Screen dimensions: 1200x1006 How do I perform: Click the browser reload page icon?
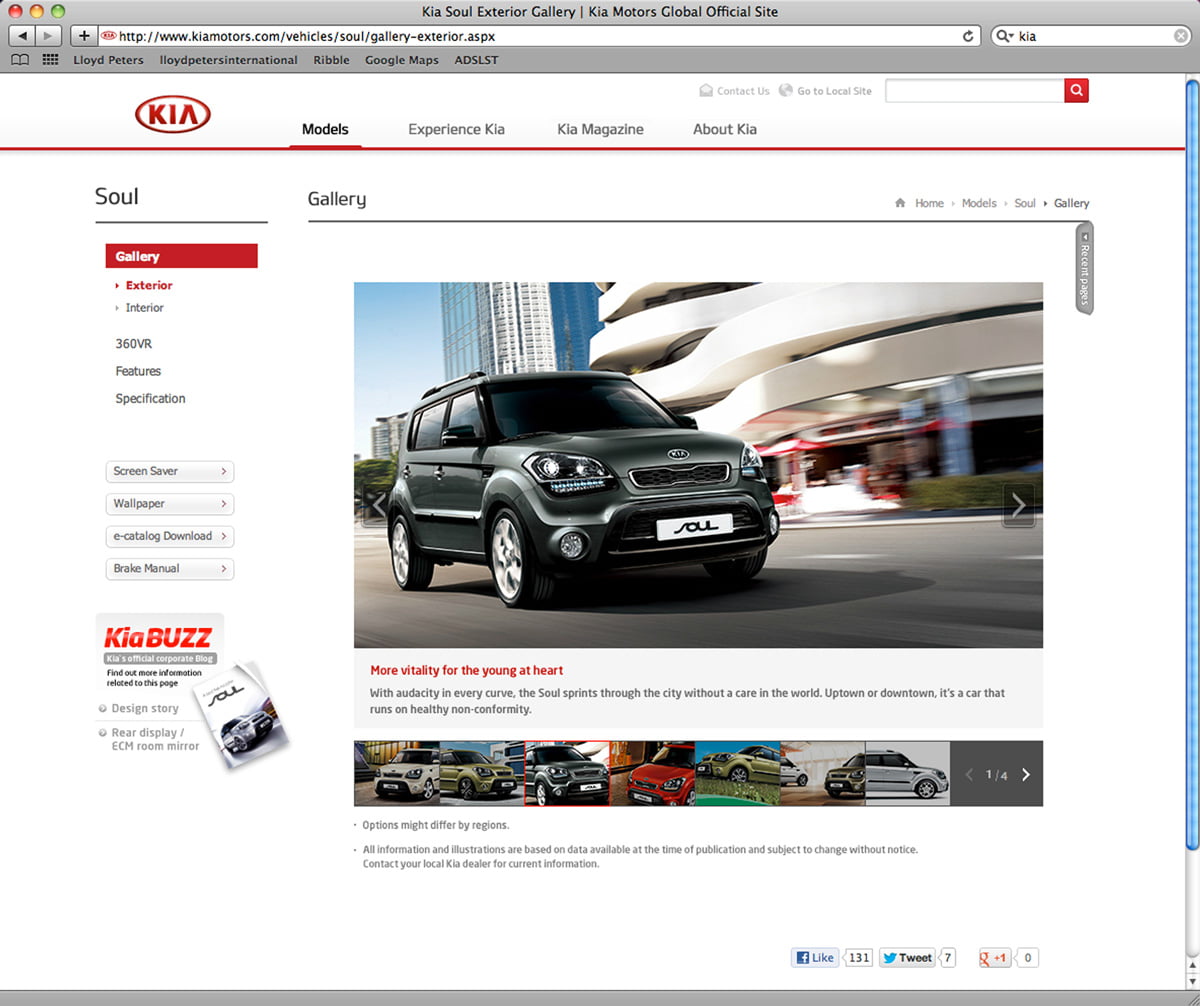tap(967, 36)
